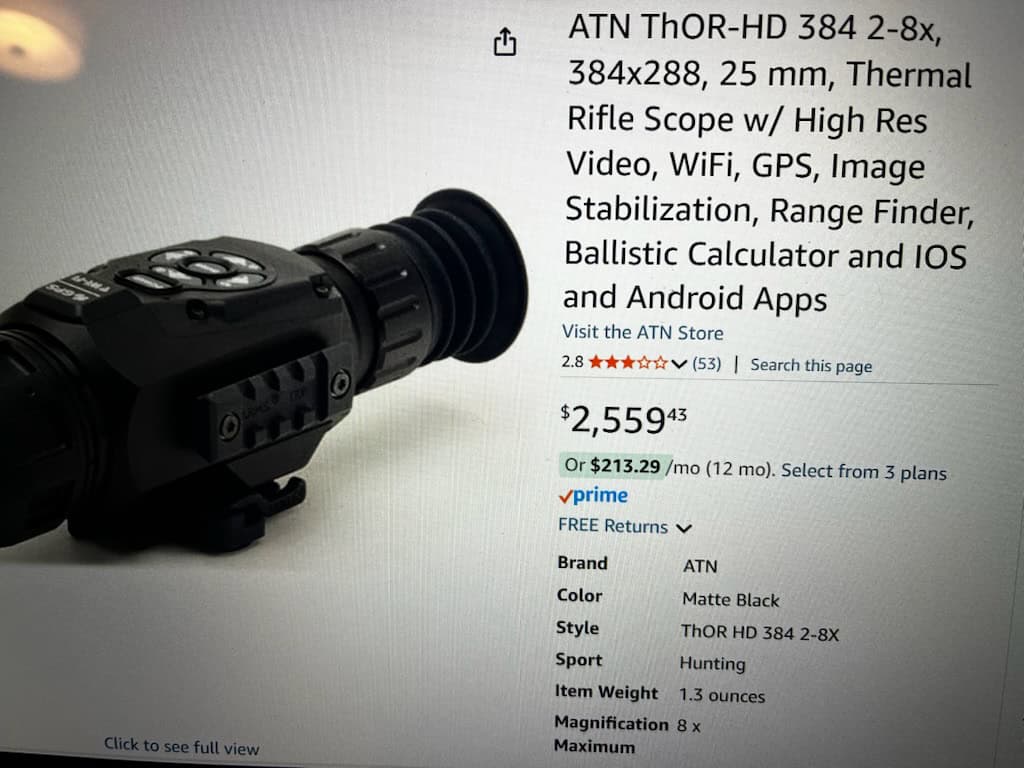Click the Prime checkmark logo

[x=593, y=496]
